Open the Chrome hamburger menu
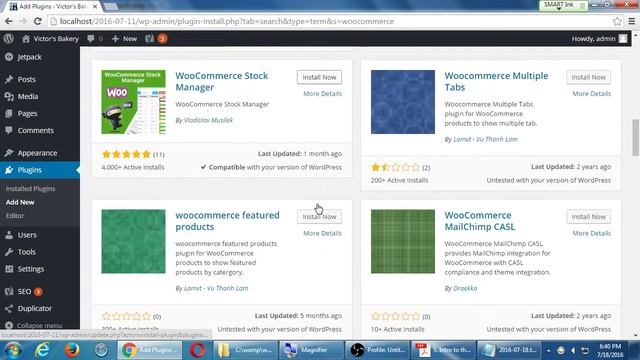Screen dimensions: 640x360 [631, 21]
